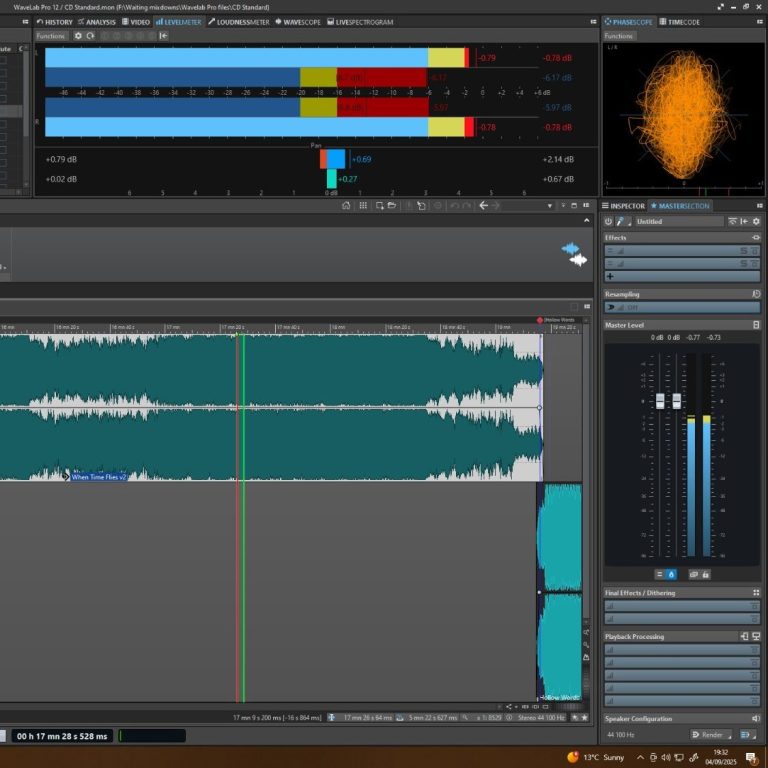Click the home icon in the montage toolbar
This screenshot has height=768, width=768.
coord(346,205)
